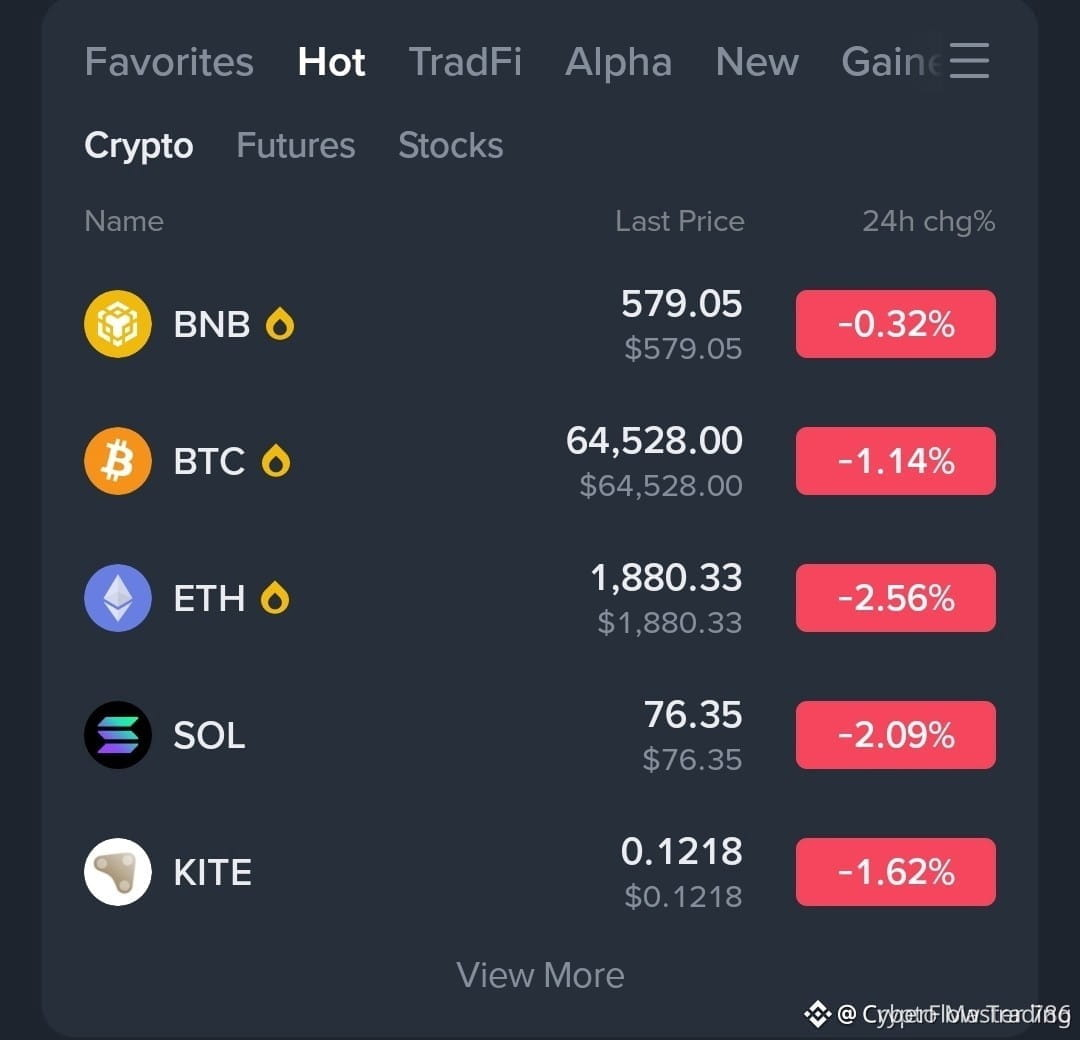This screenshot has width=1080, height=1040.
Task: Tap the KITE token logo
Action: click(x=118, y=872)
